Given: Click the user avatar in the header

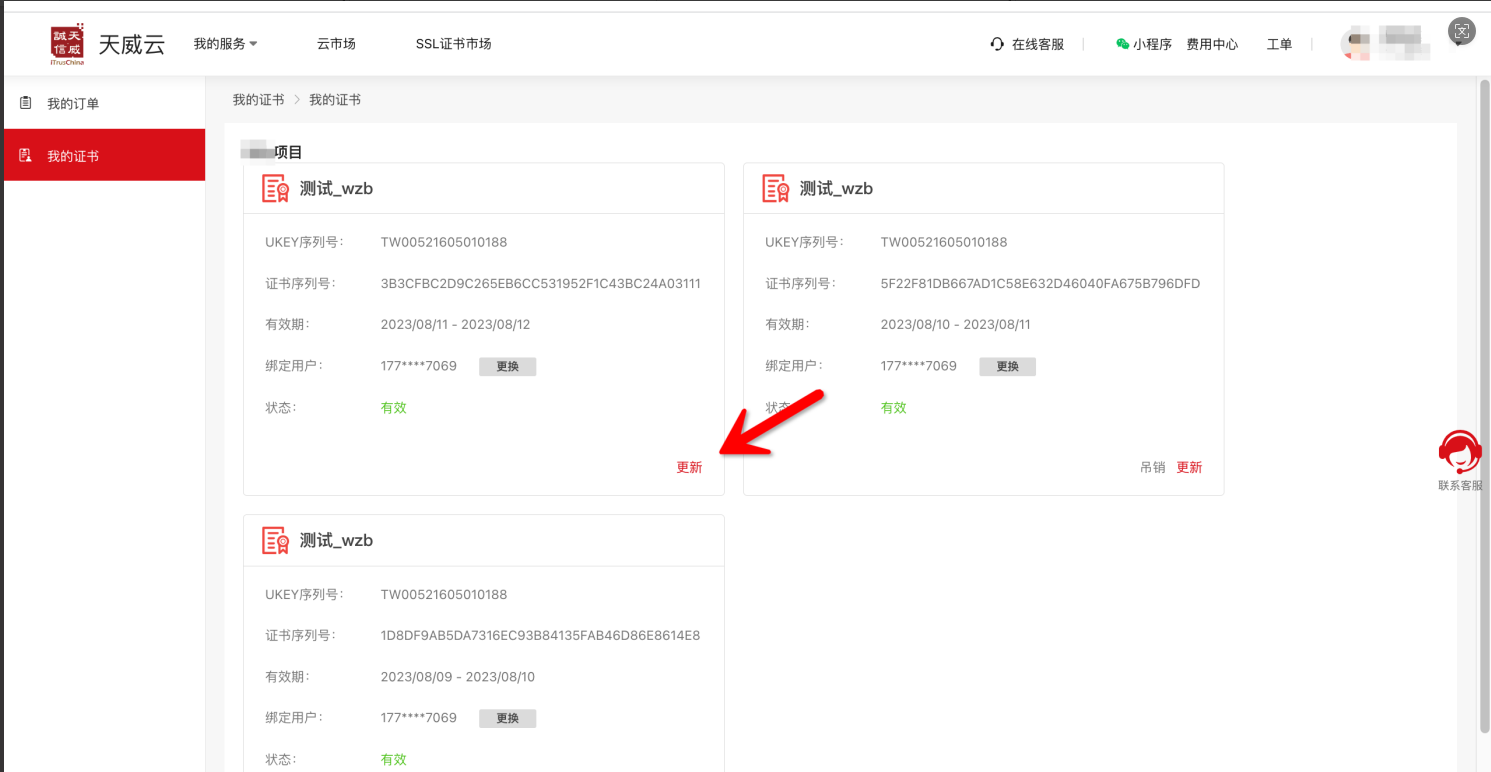Looking at the screenshot, I should [1357, 44].
